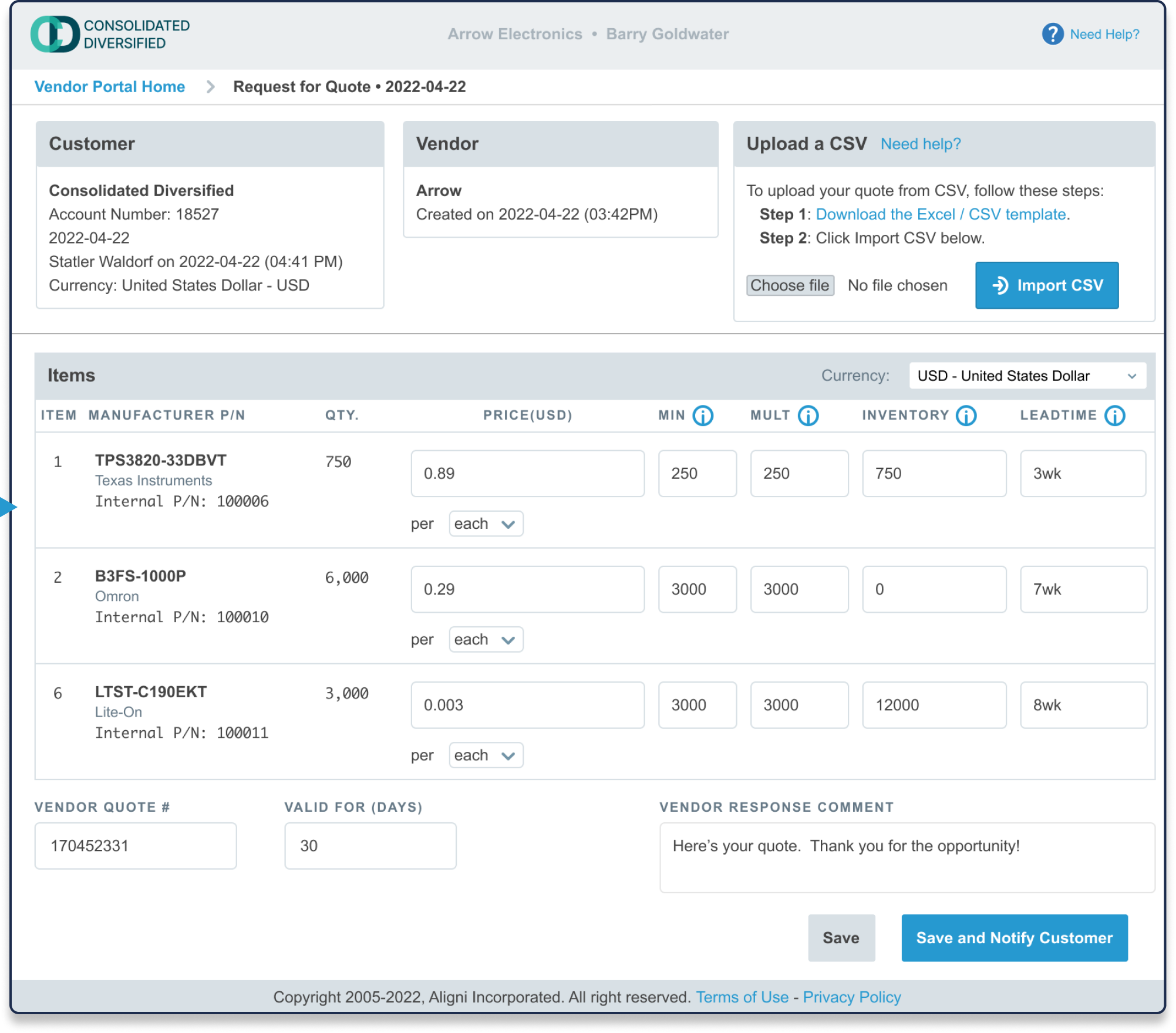Click Barry Goldwater in the header
This screenshot has width=1176, height=1033.
click(x=667, y=34)
